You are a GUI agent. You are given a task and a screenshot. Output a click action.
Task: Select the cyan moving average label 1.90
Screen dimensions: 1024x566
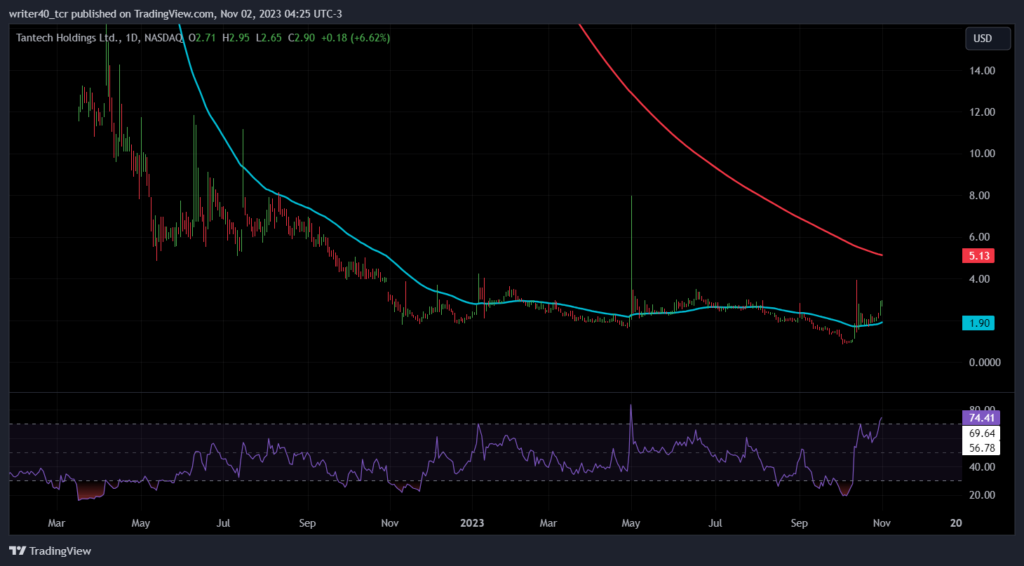point(978,323)
